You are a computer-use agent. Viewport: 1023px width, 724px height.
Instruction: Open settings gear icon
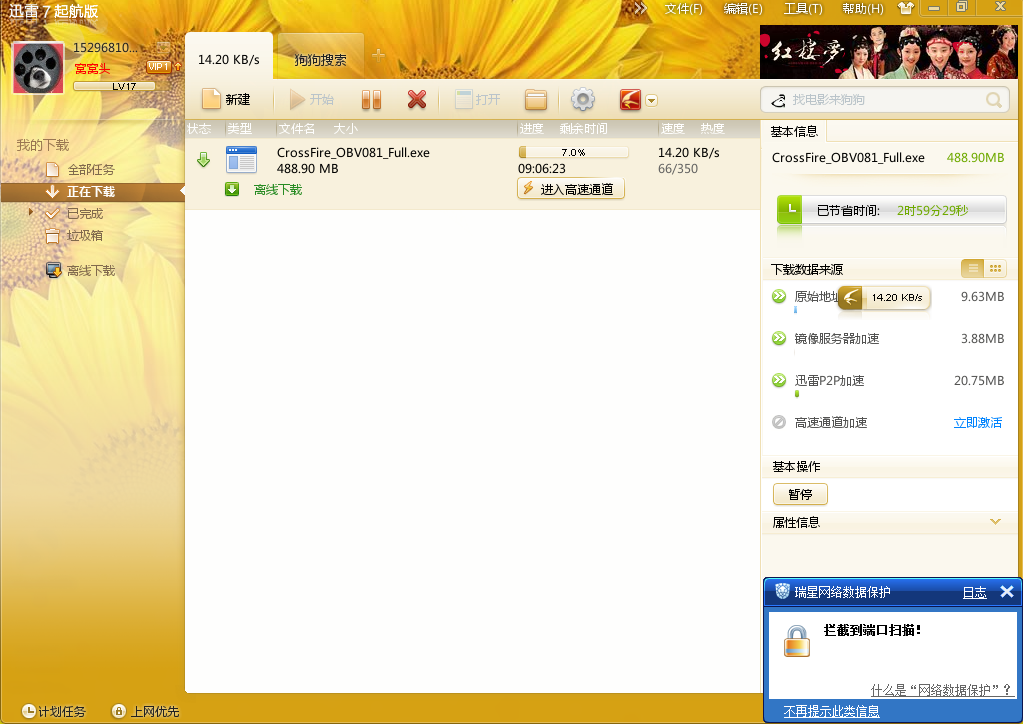coord(583,99)
